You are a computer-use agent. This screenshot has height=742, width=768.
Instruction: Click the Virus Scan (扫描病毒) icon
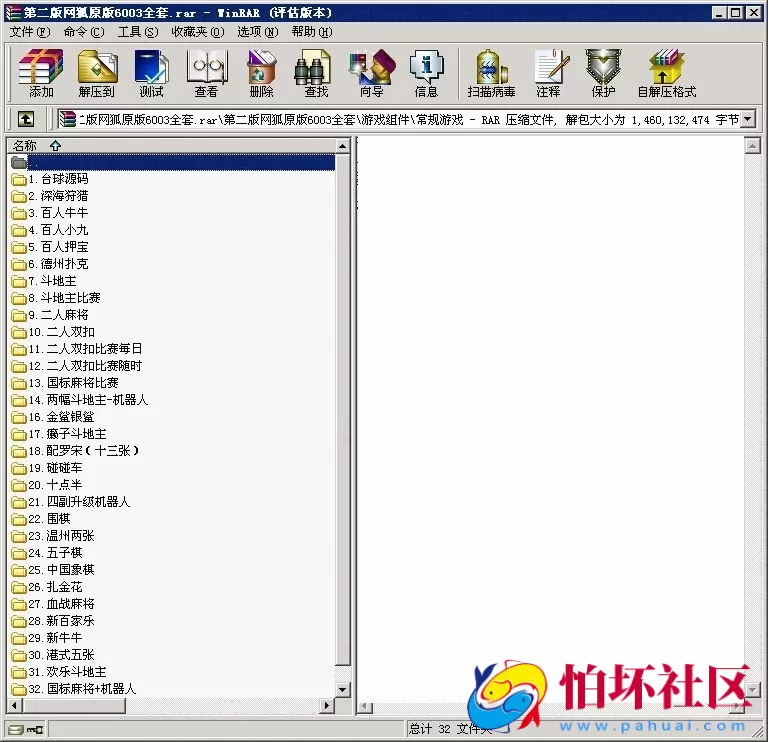tap(491, 72)
